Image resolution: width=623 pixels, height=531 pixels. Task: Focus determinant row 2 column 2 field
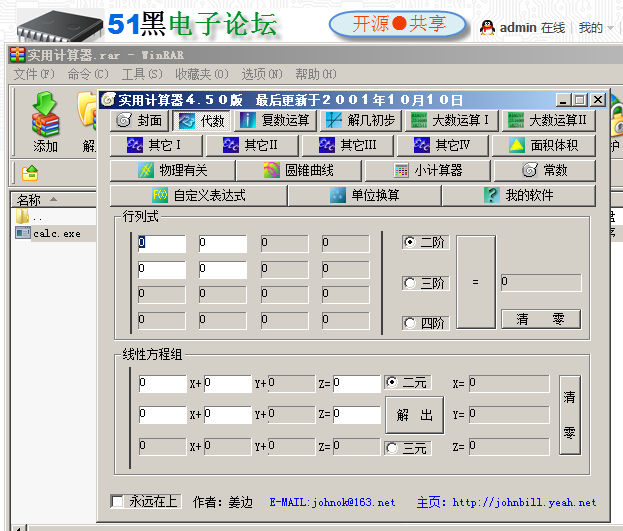coord(223,270)
